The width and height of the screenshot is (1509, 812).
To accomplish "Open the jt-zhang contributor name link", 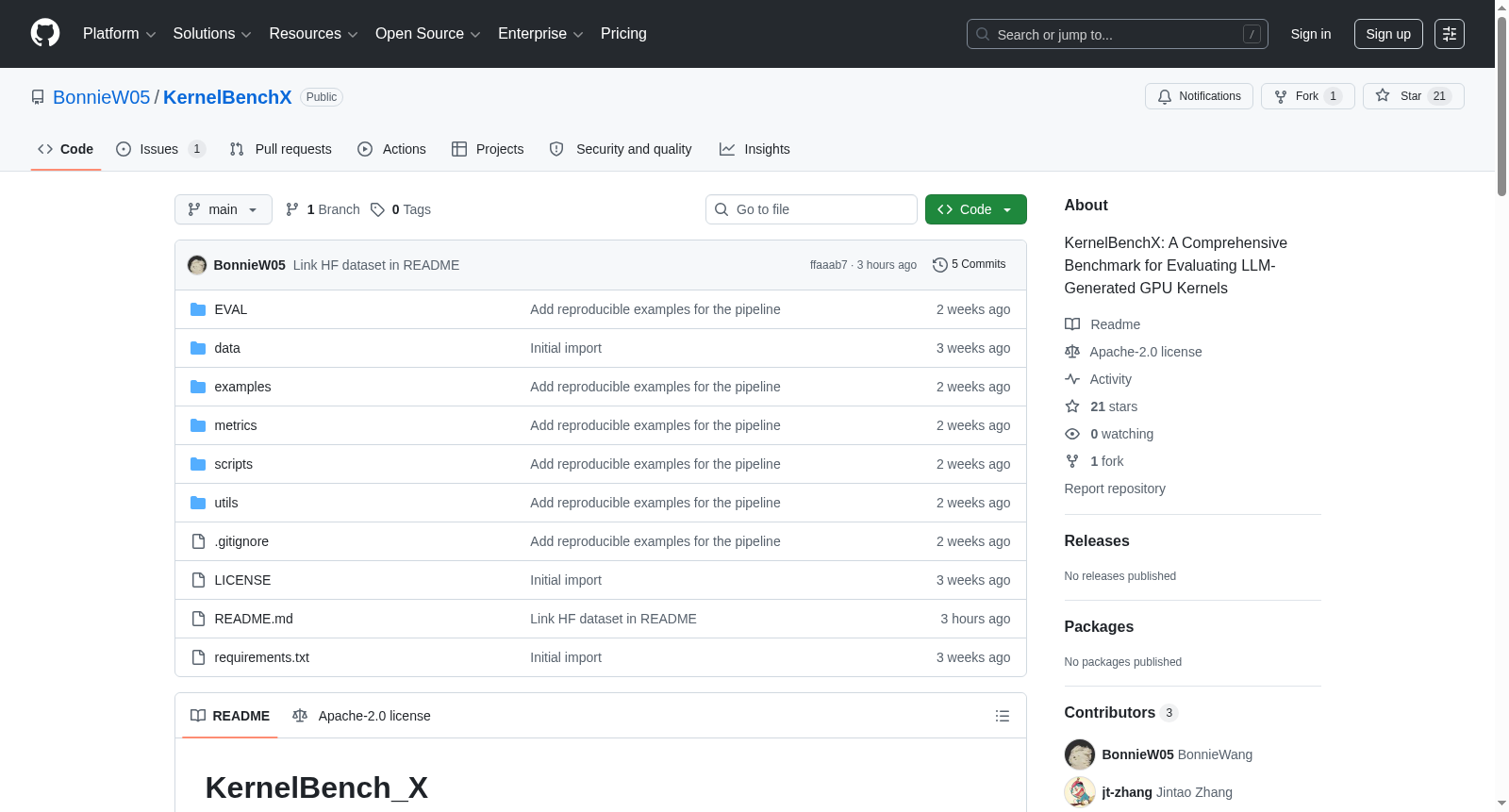I will coord(1127,792).
